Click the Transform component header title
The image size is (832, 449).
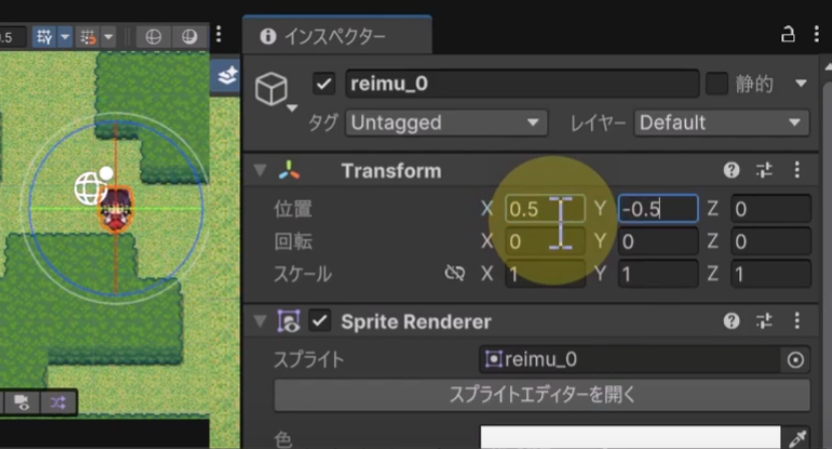click(x=391, y=171)
